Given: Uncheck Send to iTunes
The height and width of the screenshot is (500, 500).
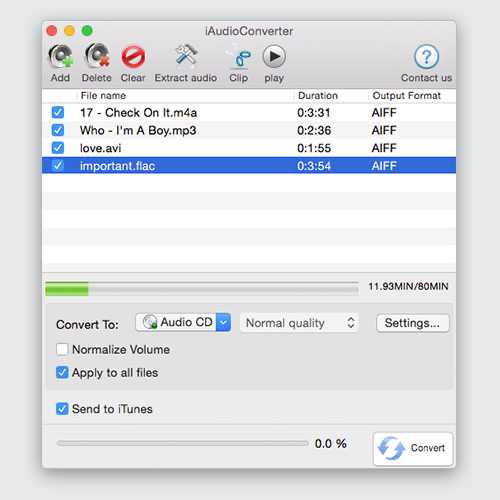Looking at the screenshot, I should pyautogui.click(x=62, y=409).
